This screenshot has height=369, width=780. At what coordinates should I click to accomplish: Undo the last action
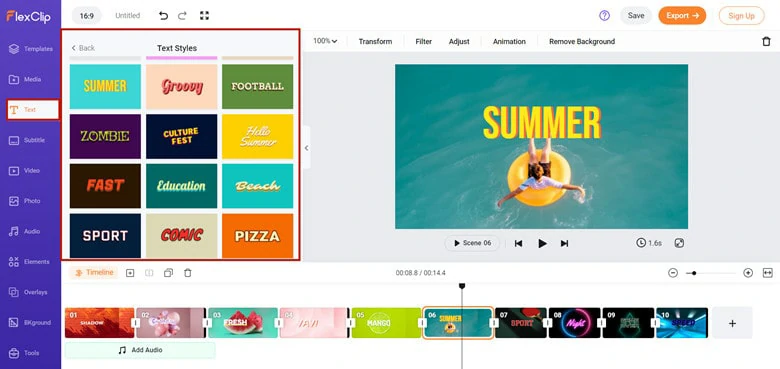(163, 16)
